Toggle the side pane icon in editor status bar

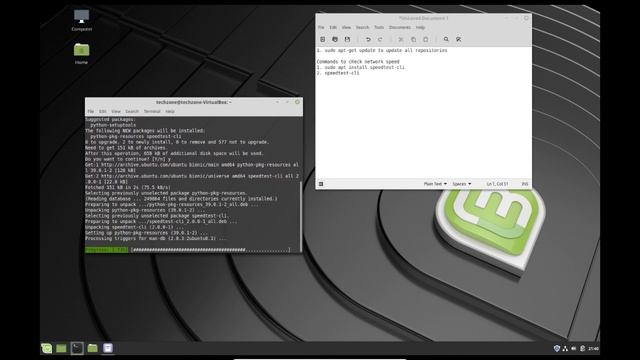[x=321, y=184]
